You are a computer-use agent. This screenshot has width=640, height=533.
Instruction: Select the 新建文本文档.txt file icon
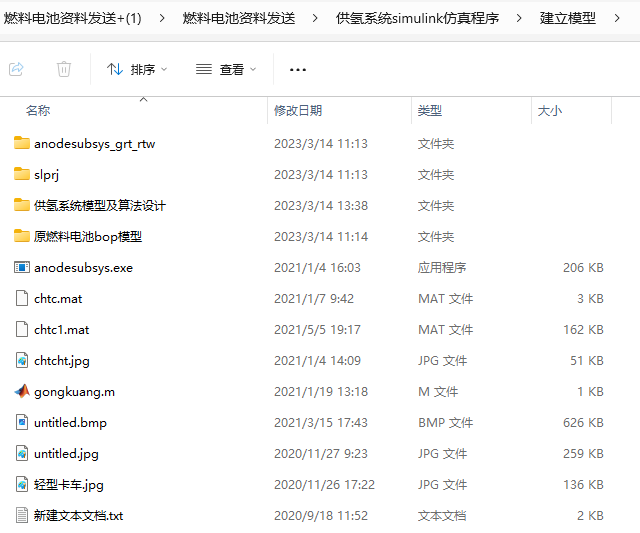click(x=22, y=515)
